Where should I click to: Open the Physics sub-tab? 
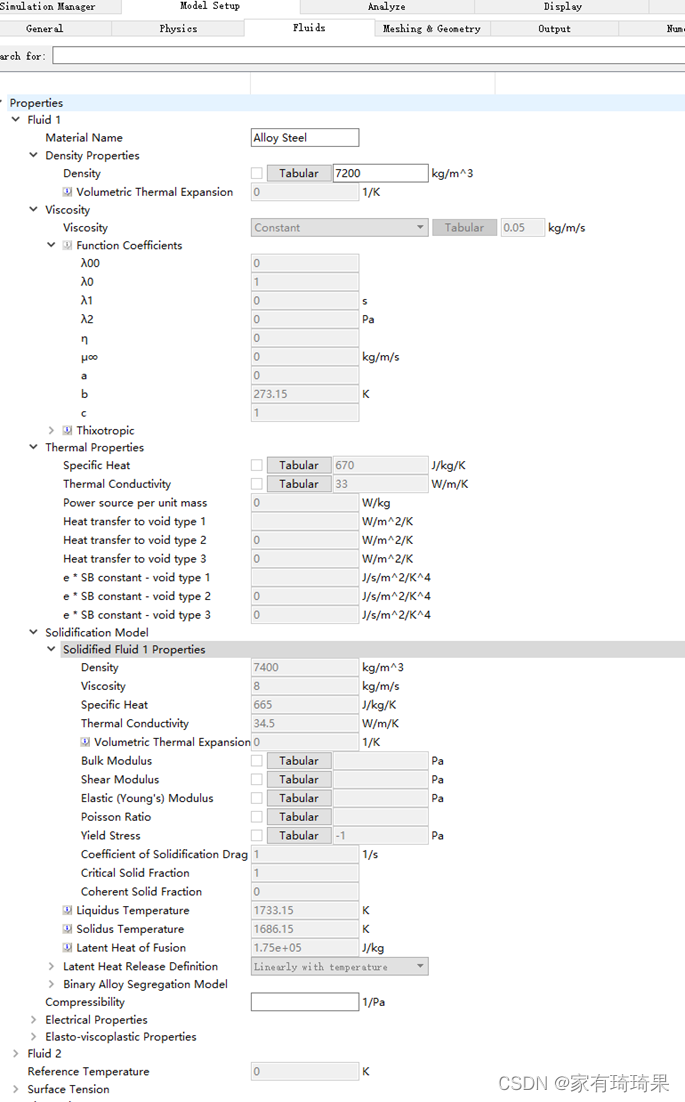178,29
